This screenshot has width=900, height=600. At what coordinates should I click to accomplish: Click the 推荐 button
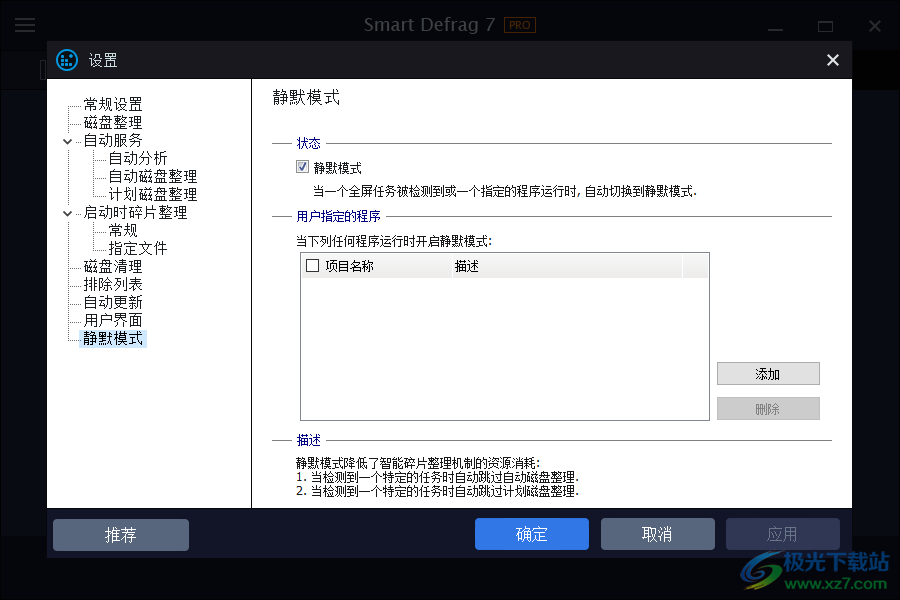[x=121, y=535]
